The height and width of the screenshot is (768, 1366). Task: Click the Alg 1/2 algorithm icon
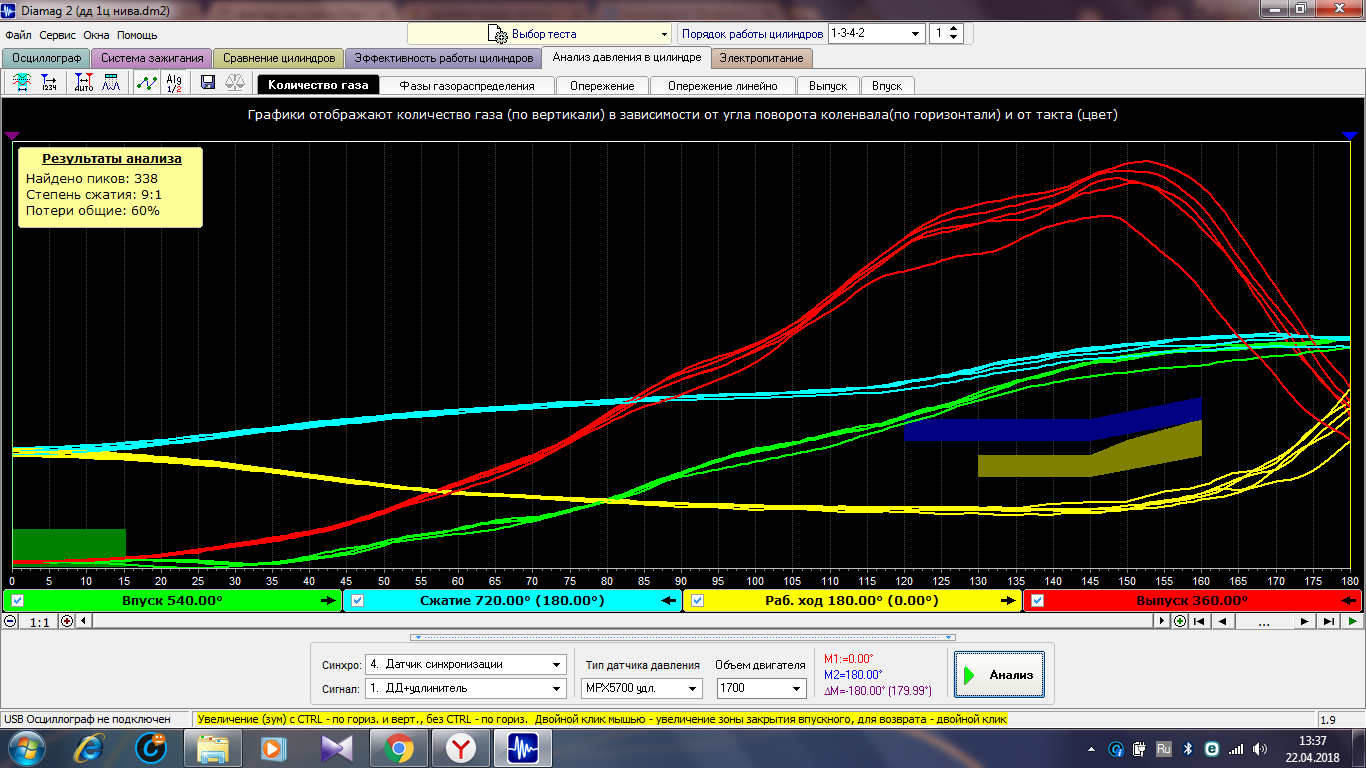click(x=174, y=84)
